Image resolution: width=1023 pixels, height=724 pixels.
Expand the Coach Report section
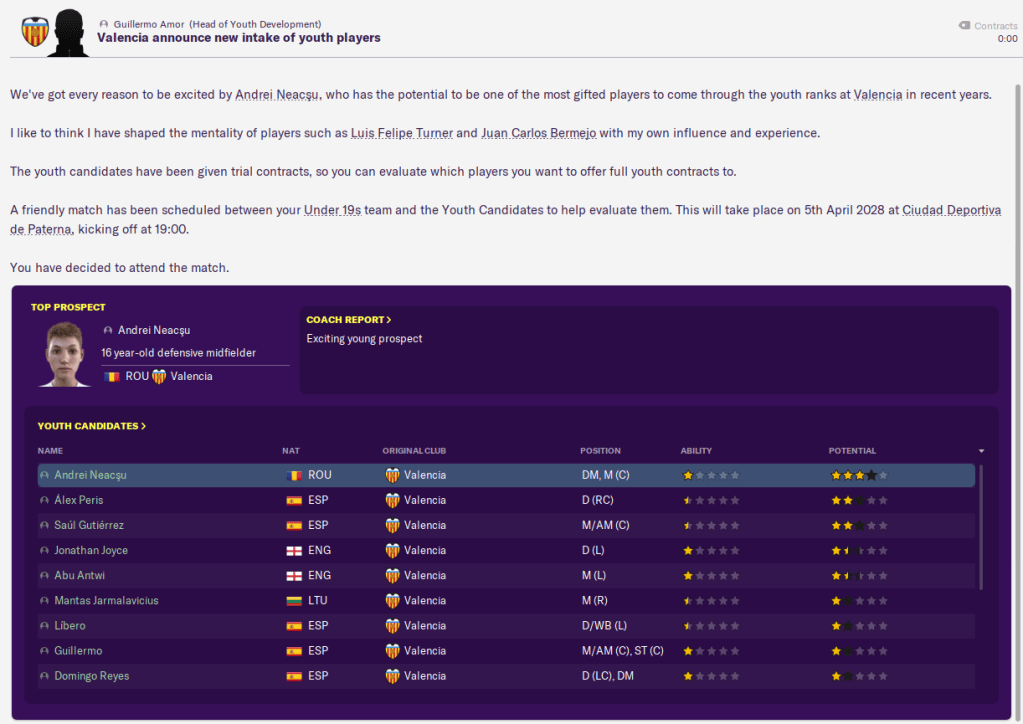[349, 320]
